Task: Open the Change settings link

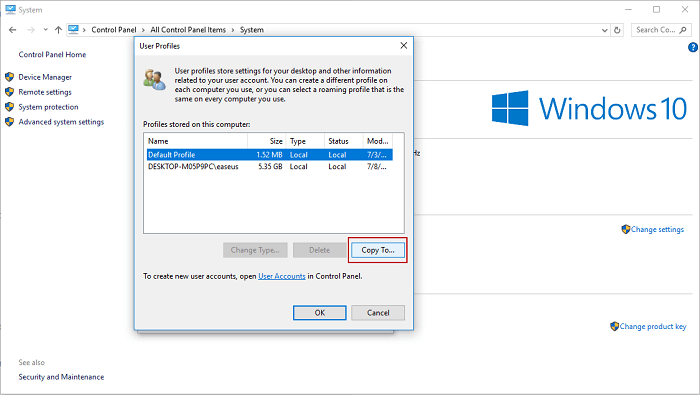Action: click(657, 229)
